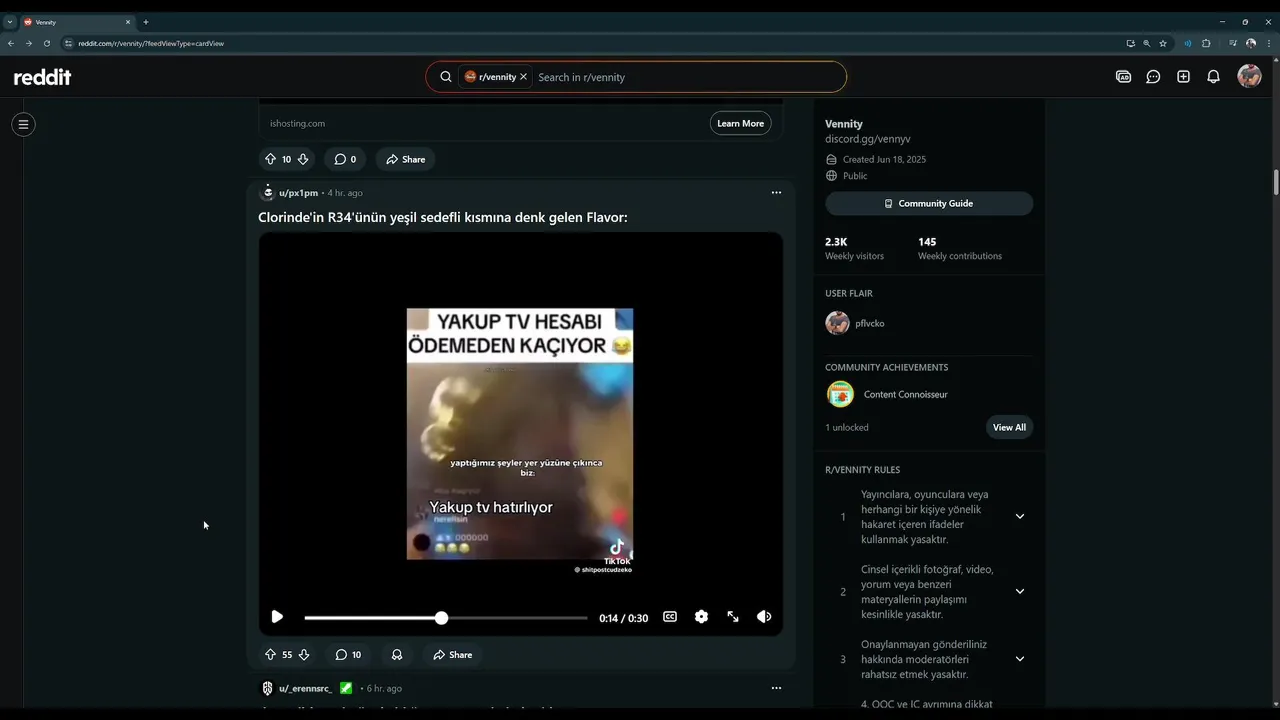This screenshot has width=1280, height=720.
Task: Open the browser zoom indicator
Action: pyautogui.click(x=1147, y=43)
